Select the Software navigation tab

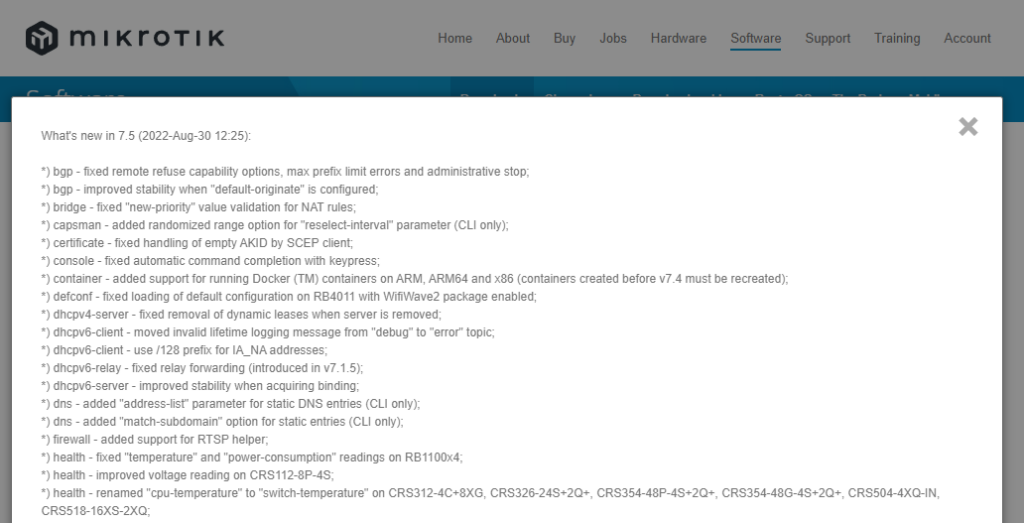[756, 39]
